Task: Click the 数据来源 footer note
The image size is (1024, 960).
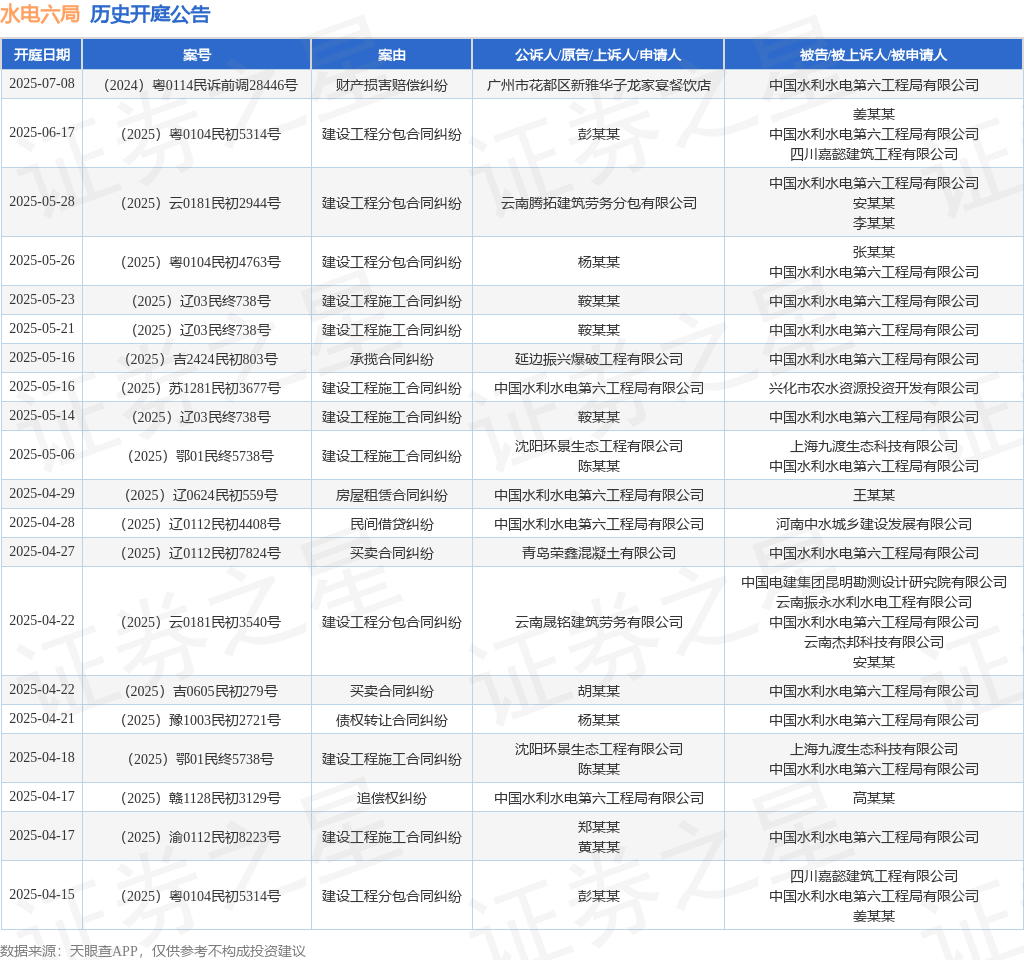Action: 153,951
